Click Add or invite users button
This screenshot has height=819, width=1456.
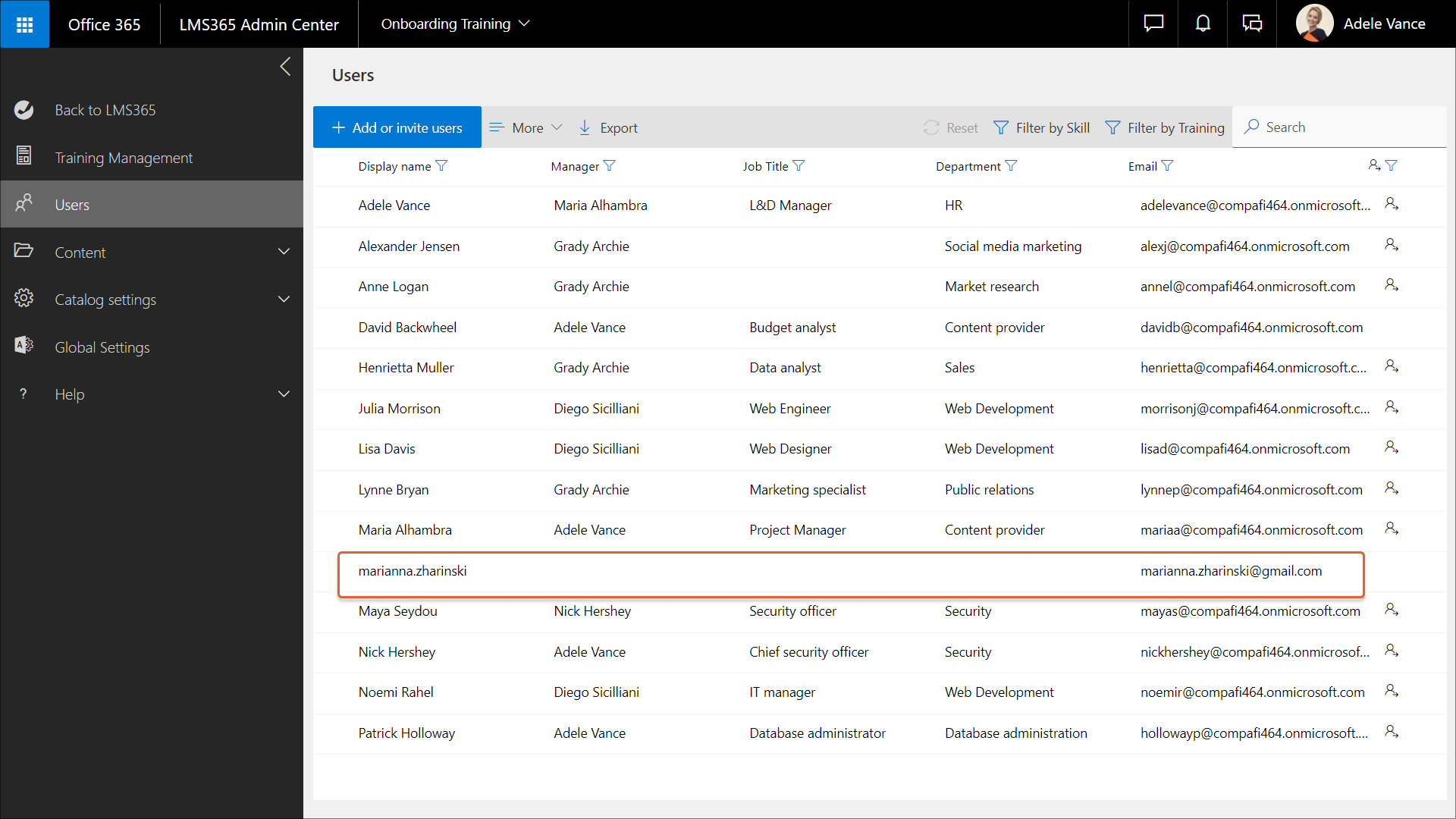point(397,127)
